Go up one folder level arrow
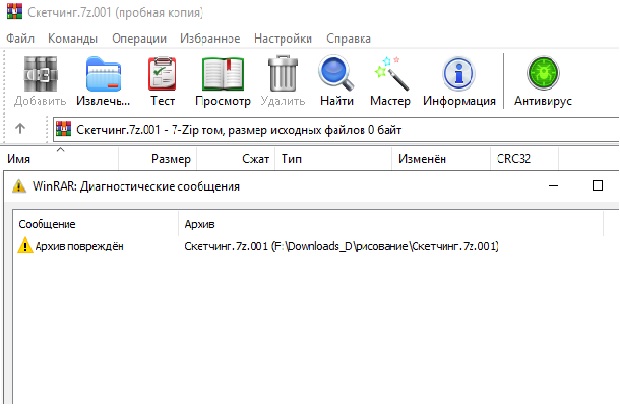Screen dimensions: 620x409 point(20,129)
